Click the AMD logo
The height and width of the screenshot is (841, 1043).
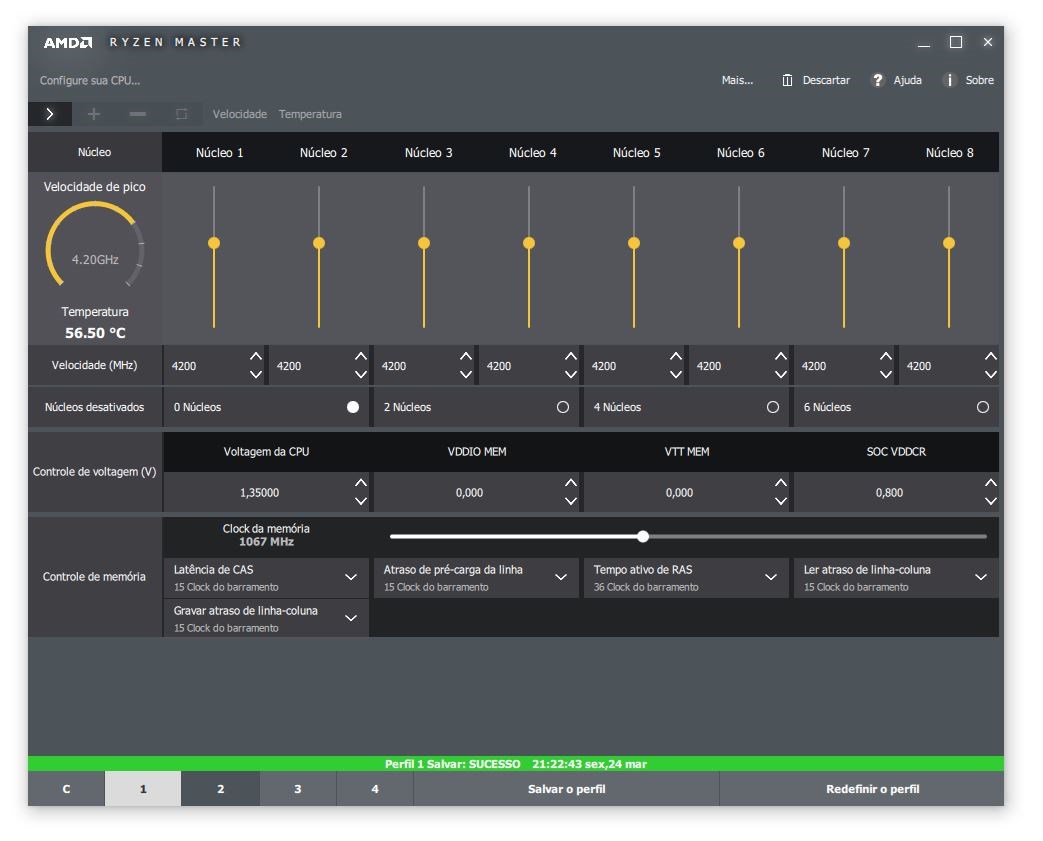click(68, 43)
